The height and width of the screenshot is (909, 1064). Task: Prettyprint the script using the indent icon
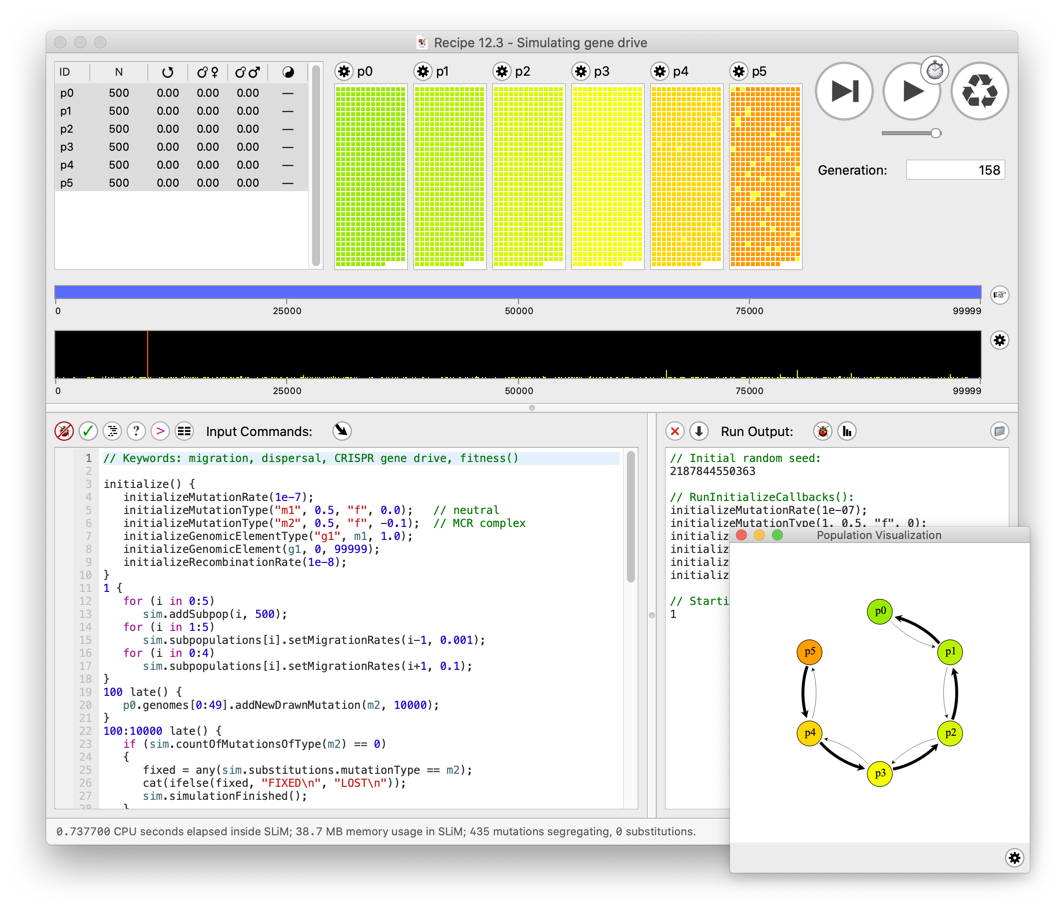[113, 431]
